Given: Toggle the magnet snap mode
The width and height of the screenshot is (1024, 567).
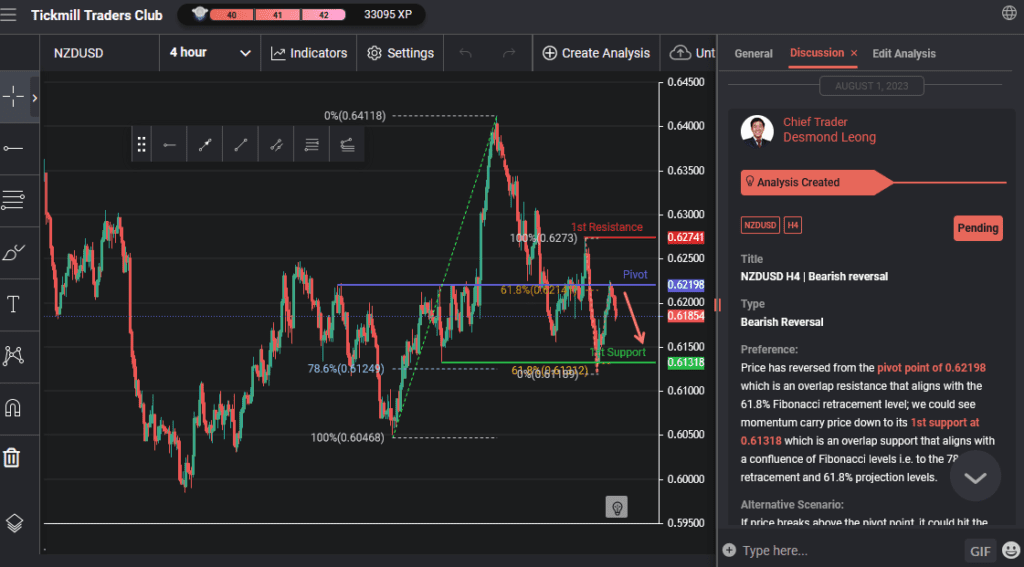Looking at the screenshot, I should tap(13, 408).
